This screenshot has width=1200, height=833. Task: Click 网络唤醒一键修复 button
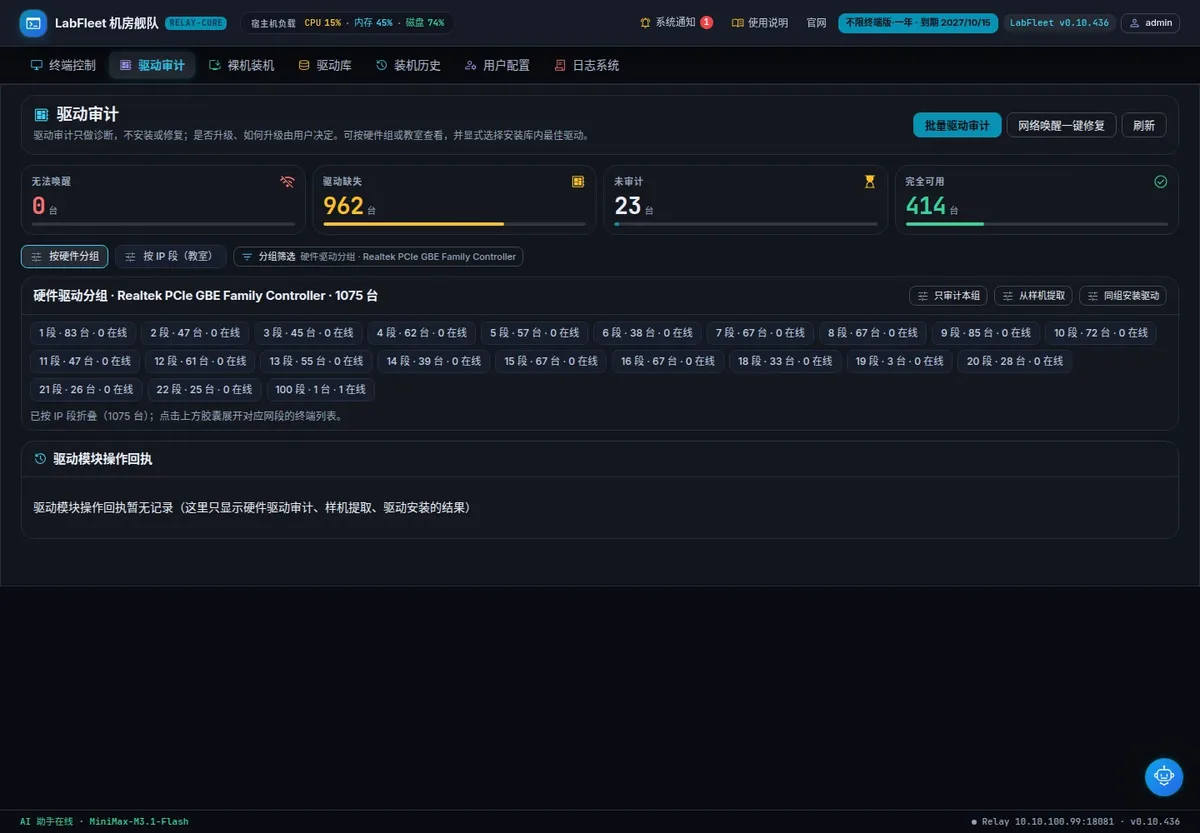click(1061, 125)
